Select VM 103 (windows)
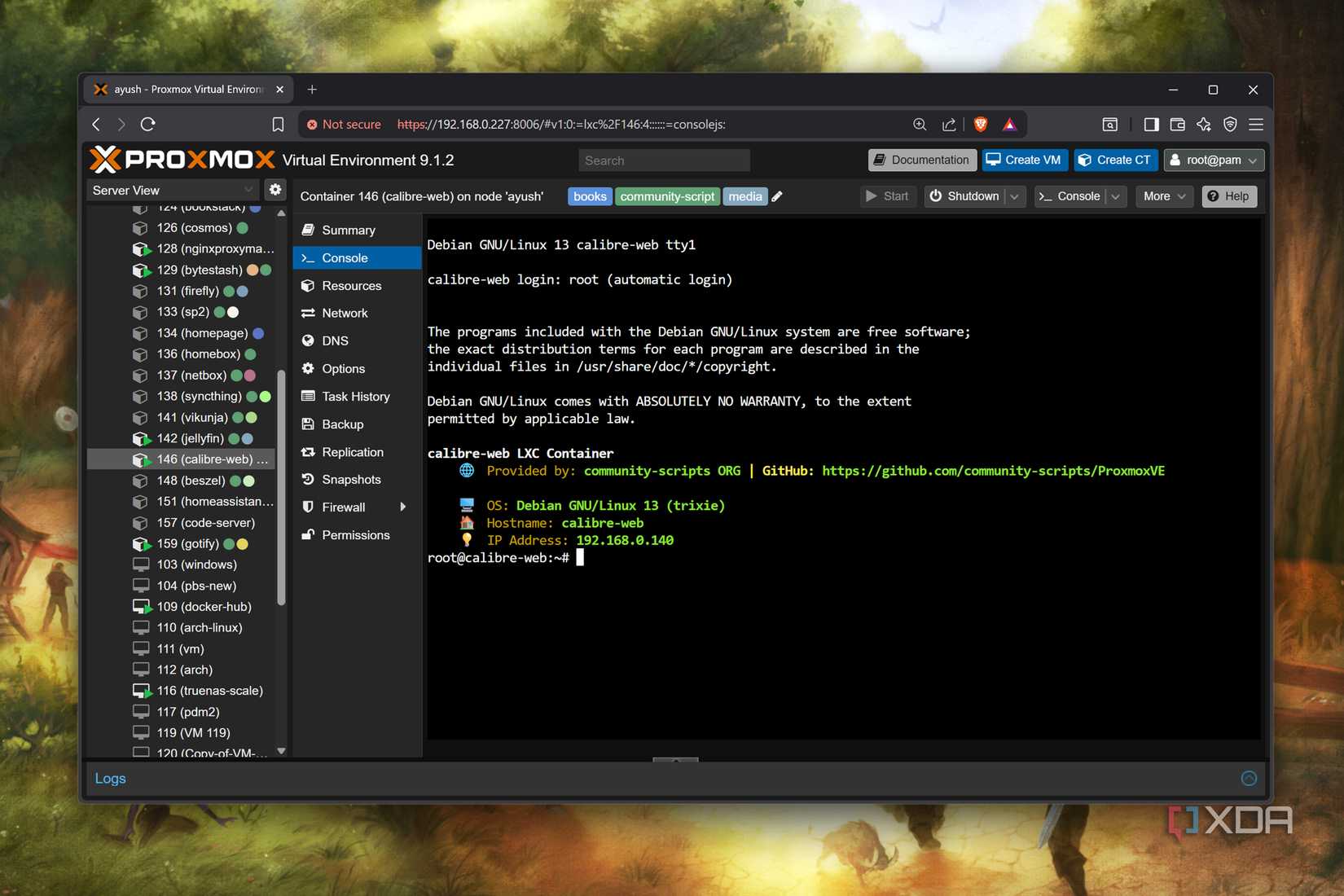This screenshot has width=1344, height=896. tap(181, 564)
